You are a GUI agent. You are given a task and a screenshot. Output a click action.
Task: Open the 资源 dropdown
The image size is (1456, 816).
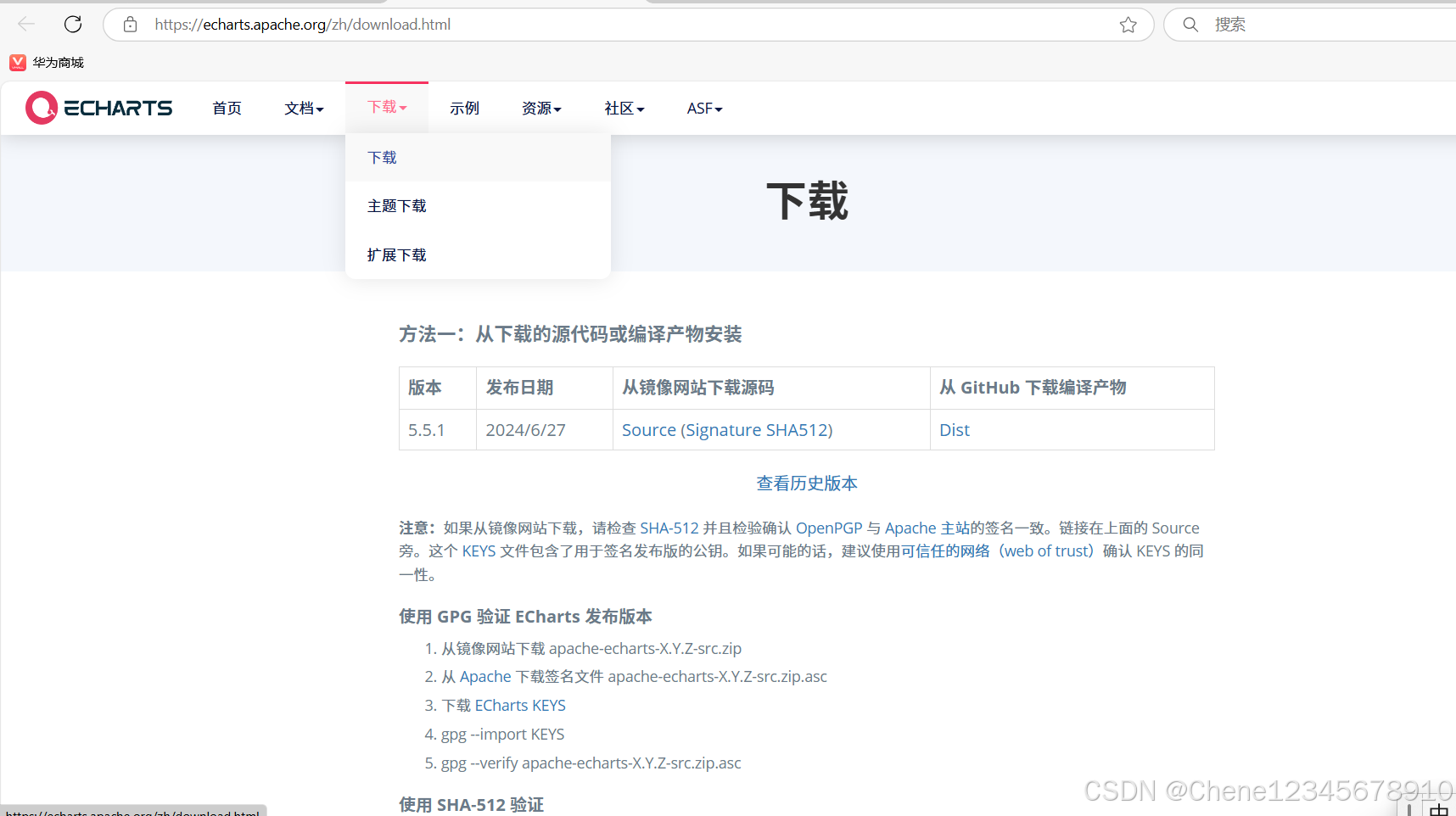[540, 108]
